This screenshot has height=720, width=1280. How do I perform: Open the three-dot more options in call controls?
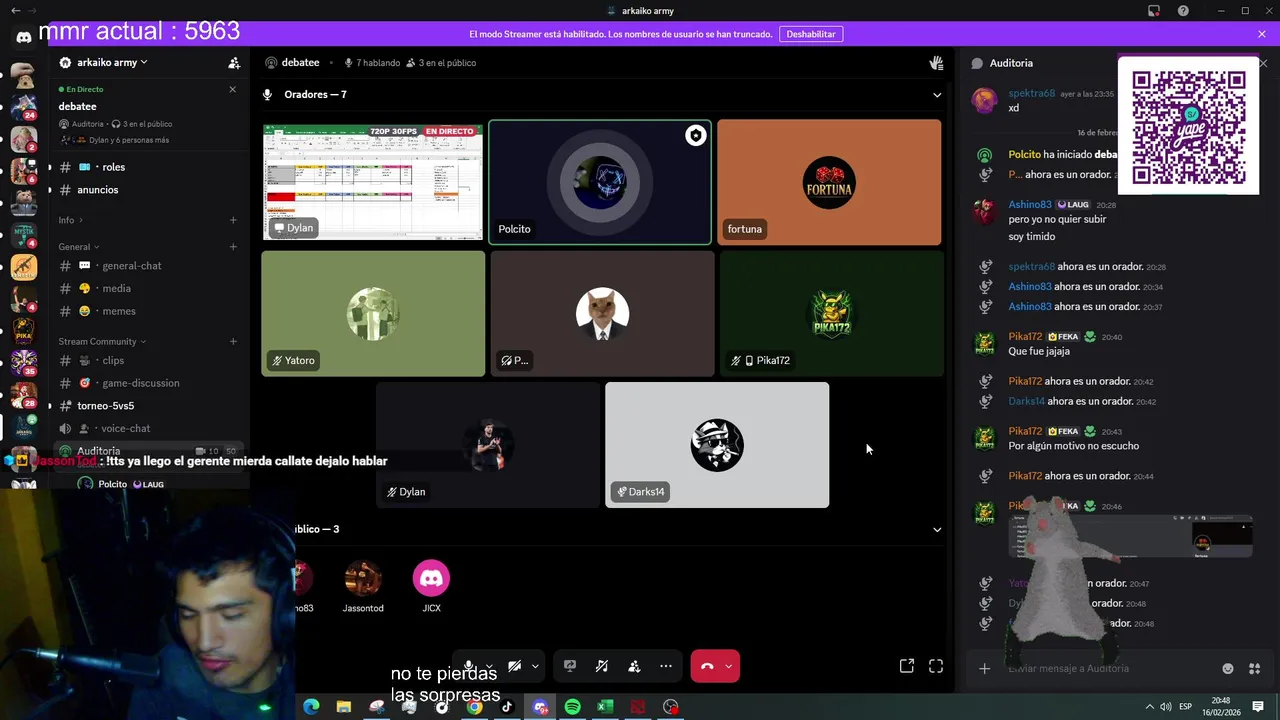coord(666,666)
